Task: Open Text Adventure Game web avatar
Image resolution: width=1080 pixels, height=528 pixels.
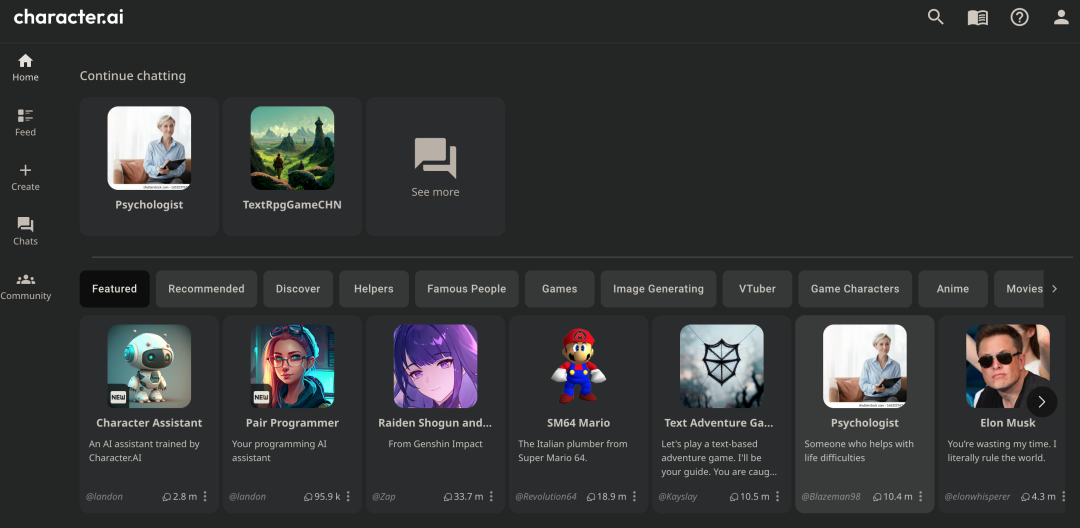Action: (x=722, y=366)
